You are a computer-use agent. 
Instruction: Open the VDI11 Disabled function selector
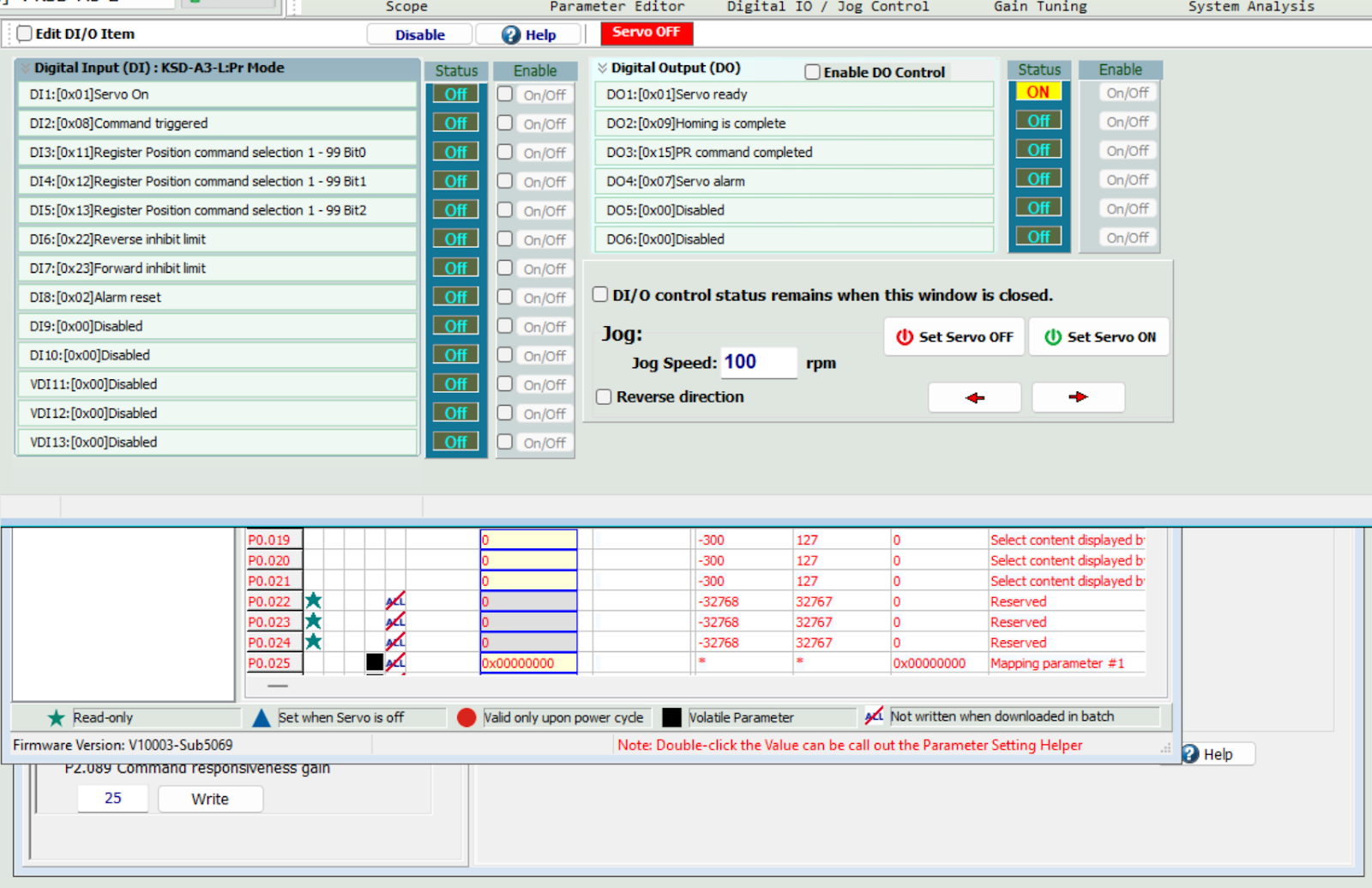[x=217, y=384]
